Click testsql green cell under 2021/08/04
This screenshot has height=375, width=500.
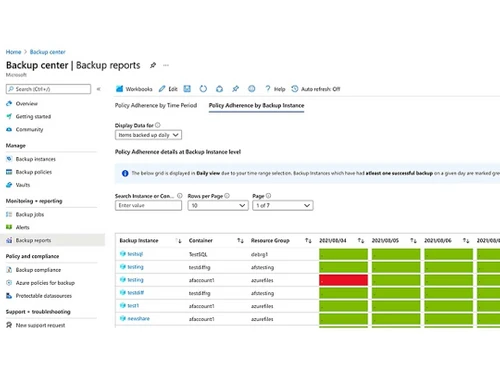pyautogui.click(x=343, y=254)
